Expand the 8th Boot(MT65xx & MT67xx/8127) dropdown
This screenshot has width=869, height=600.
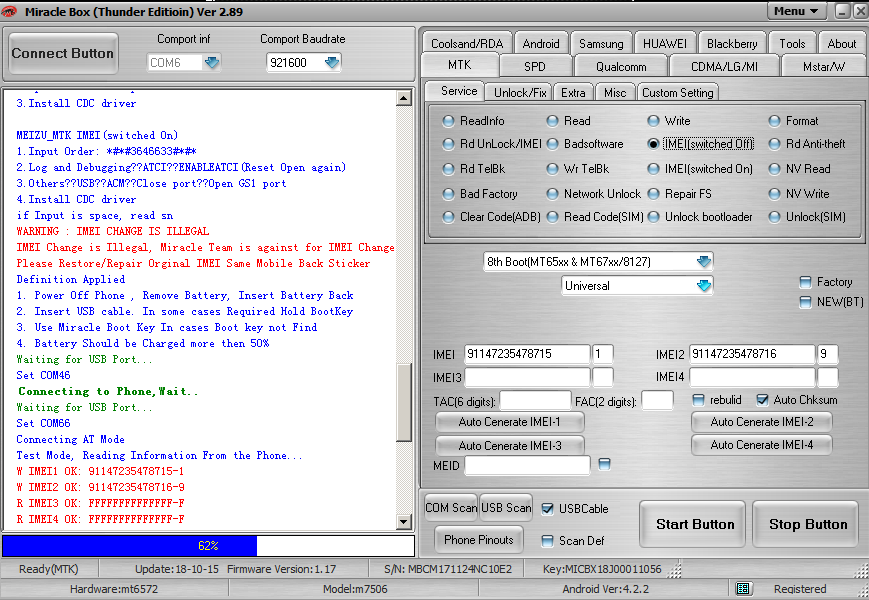click(x=703, y=261)
